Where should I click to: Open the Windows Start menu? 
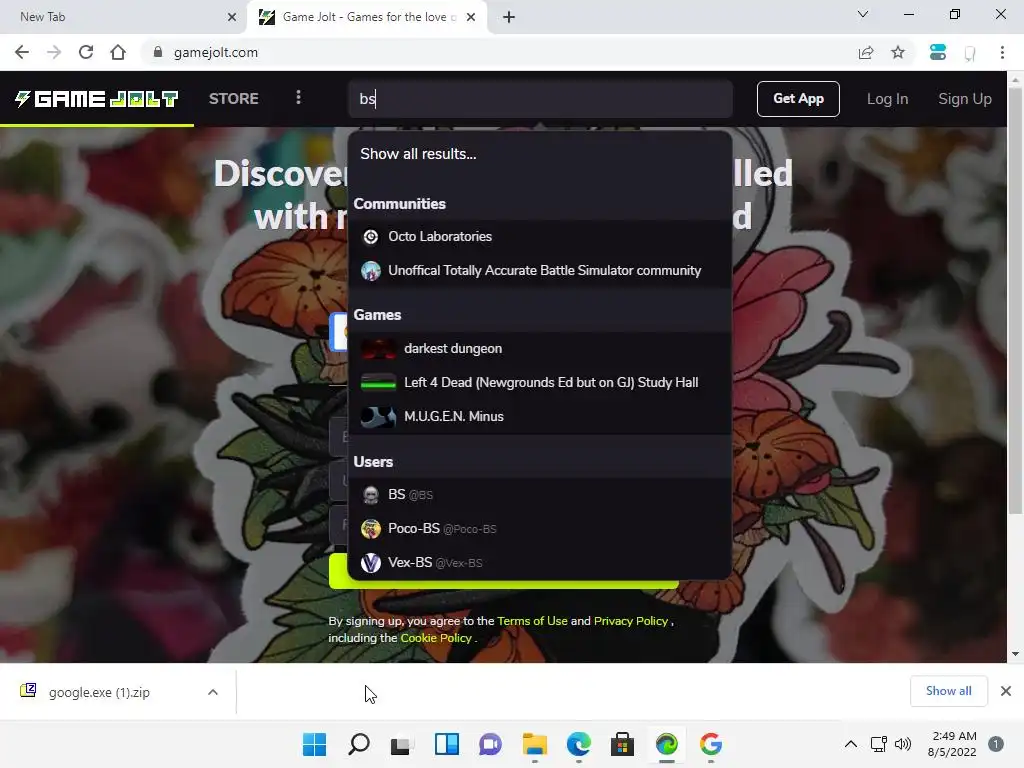[x=314, y=744]
